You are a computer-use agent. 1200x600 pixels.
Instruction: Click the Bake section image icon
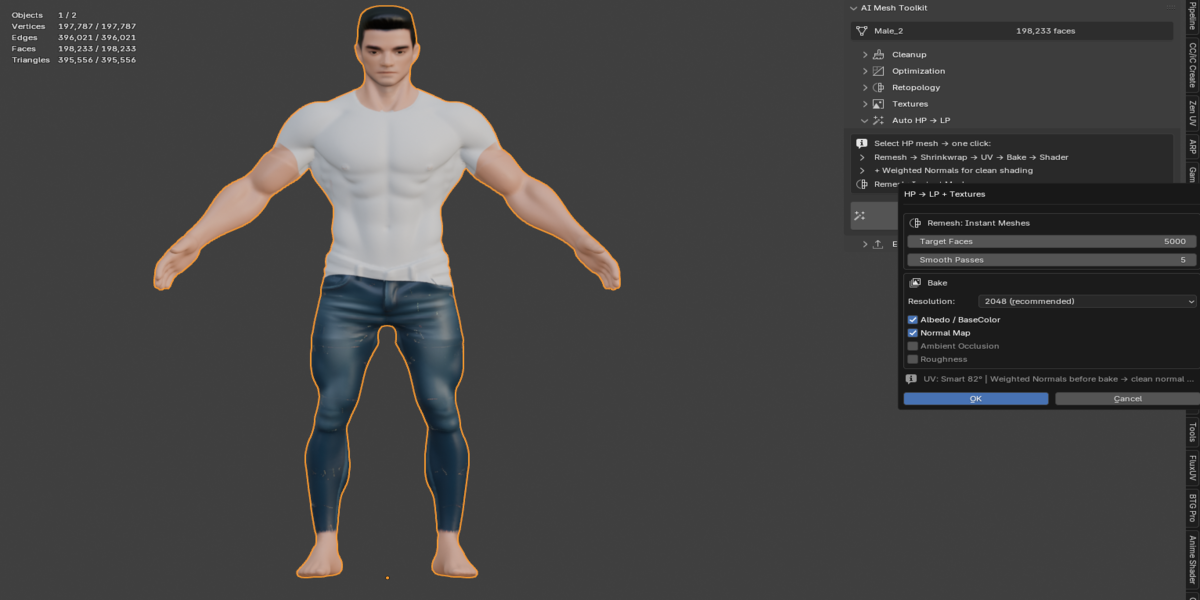pyautogui.click(x=915, y=283)
